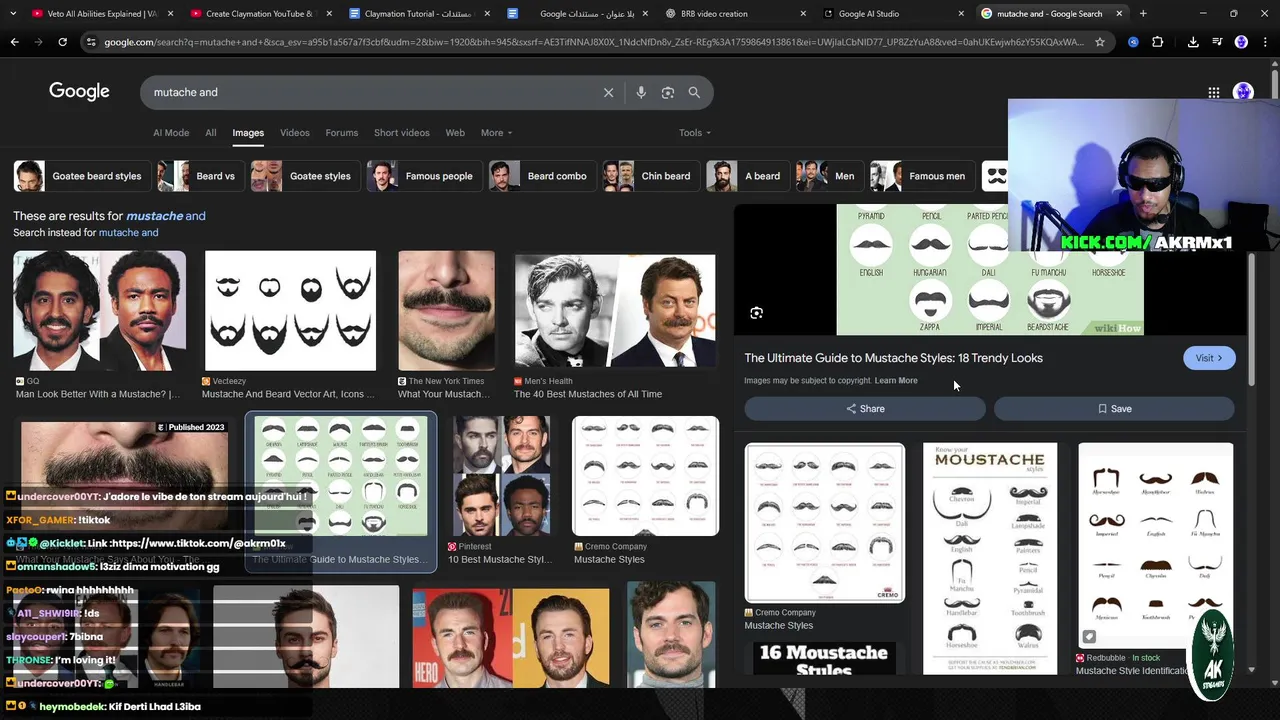Open the Tools dropdown
1280x720 pixels.
(695, 132)
